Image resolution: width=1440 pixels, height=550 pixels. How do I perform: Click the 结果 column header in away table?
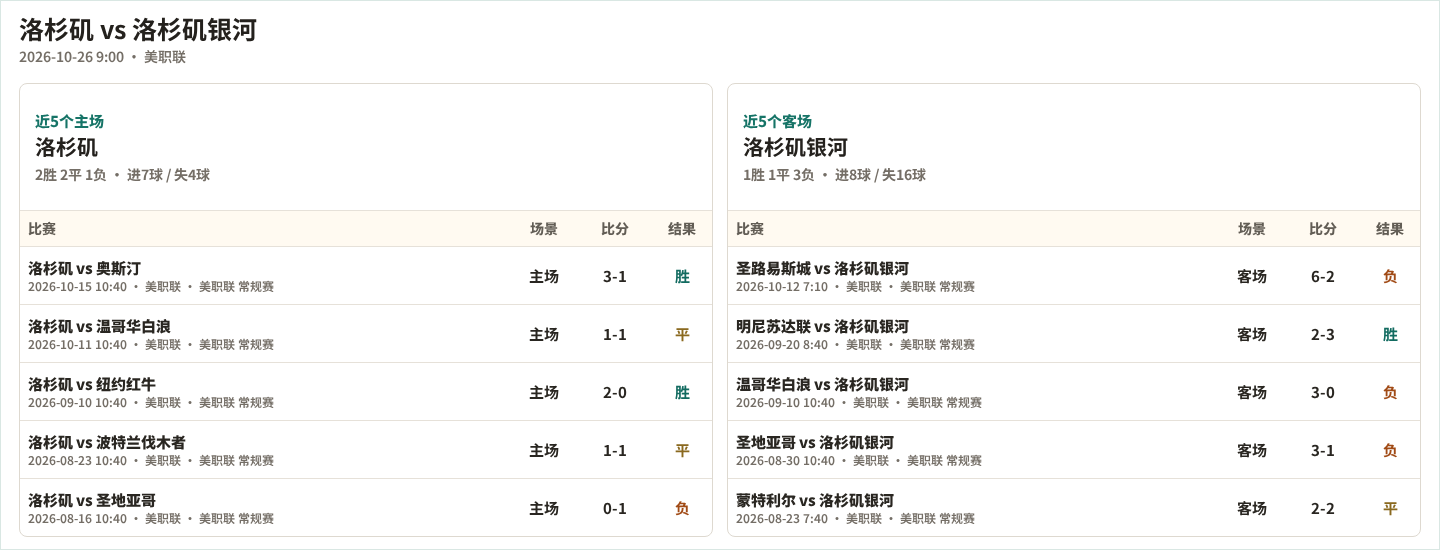1390,229
